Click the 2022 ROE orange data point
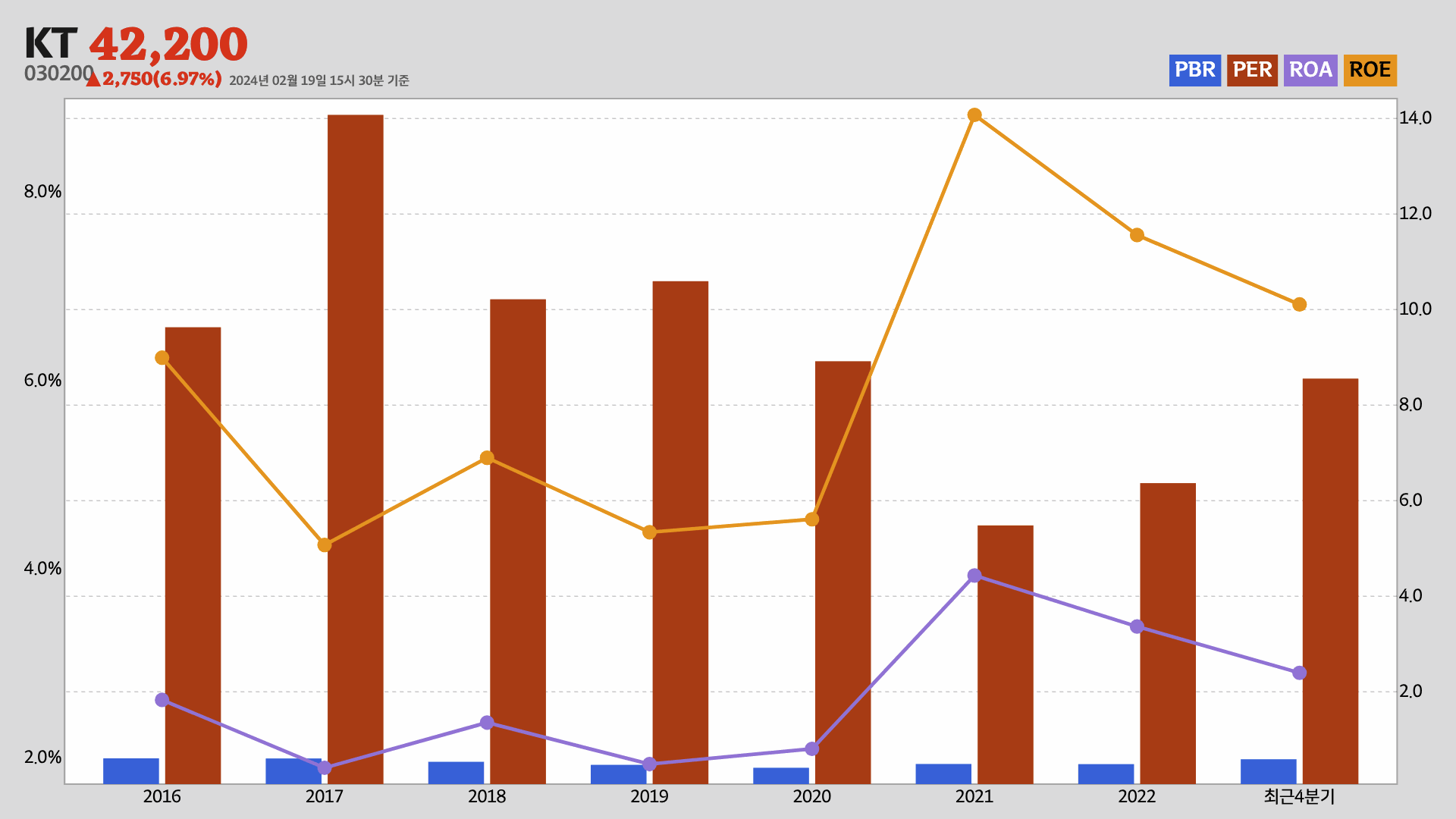The image size is (1456, 819). click(1137, 235)
